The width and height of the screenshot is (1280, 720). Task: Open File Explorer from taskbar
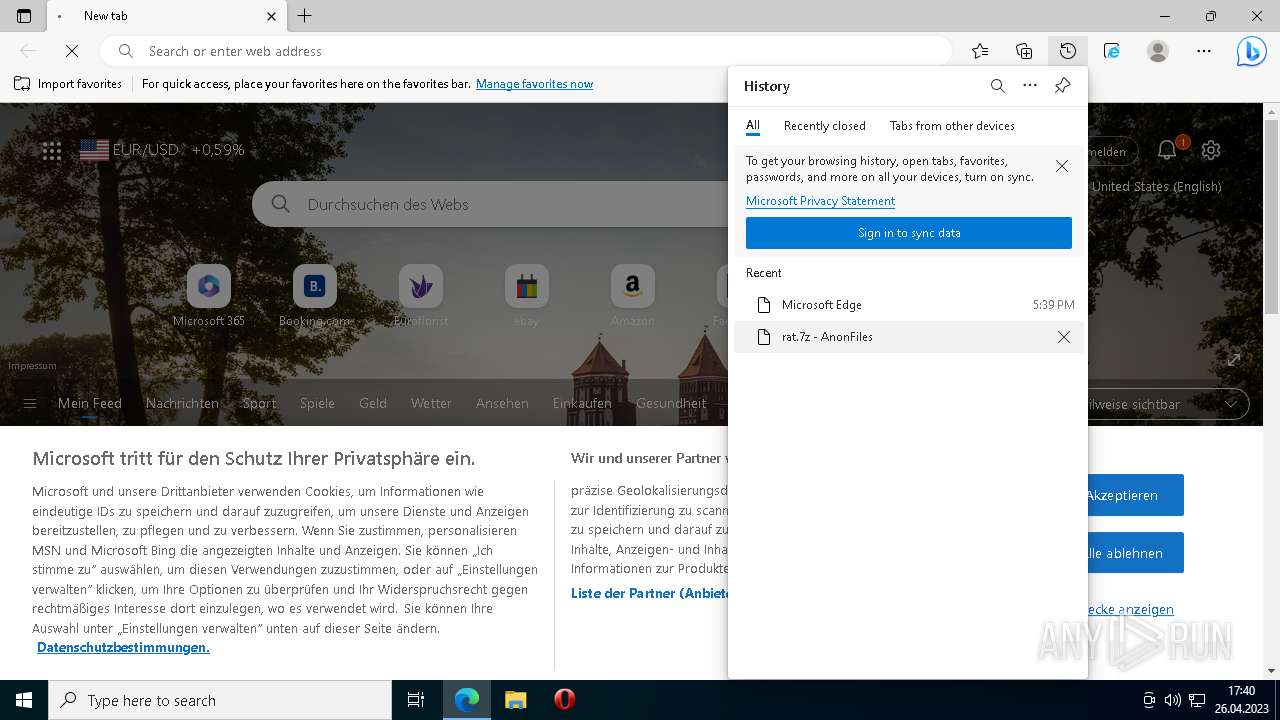click(515, 700)
